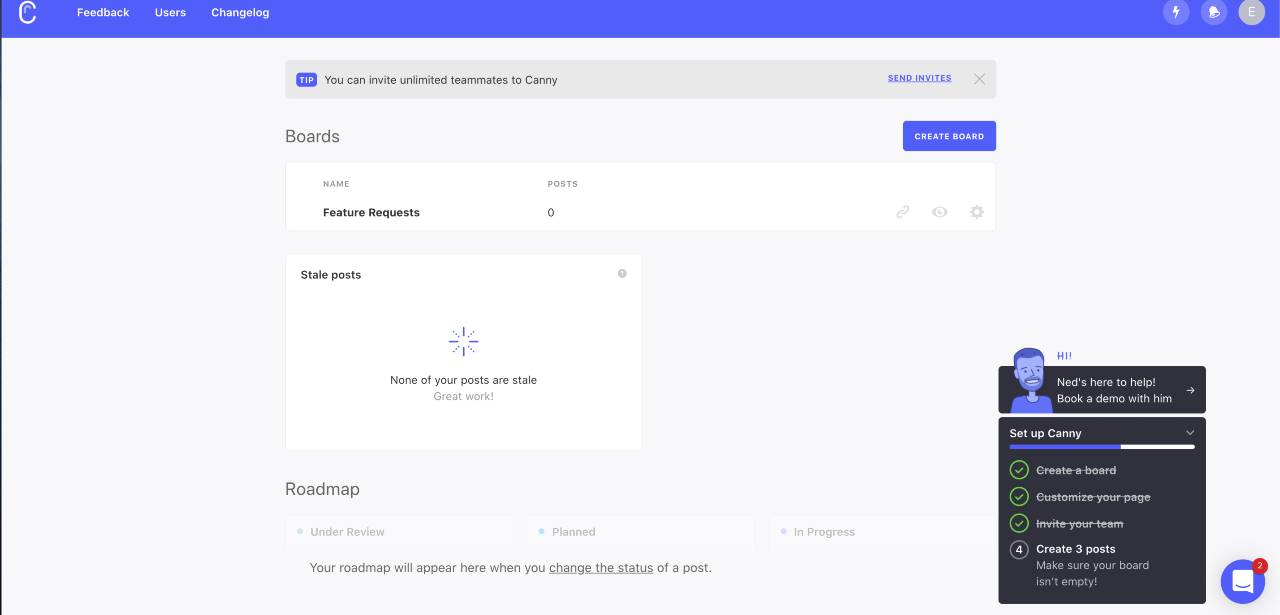The width and height of the screenshot is (1280, 615).
Task: Go to the Users tab
Action: click(170, 13)
